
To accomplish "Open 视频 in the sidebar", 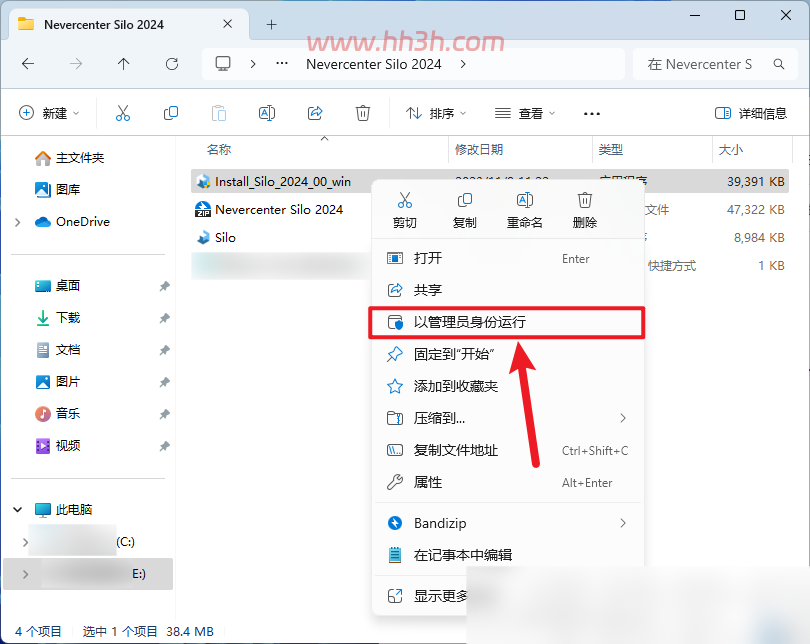I will click(57, 446).
